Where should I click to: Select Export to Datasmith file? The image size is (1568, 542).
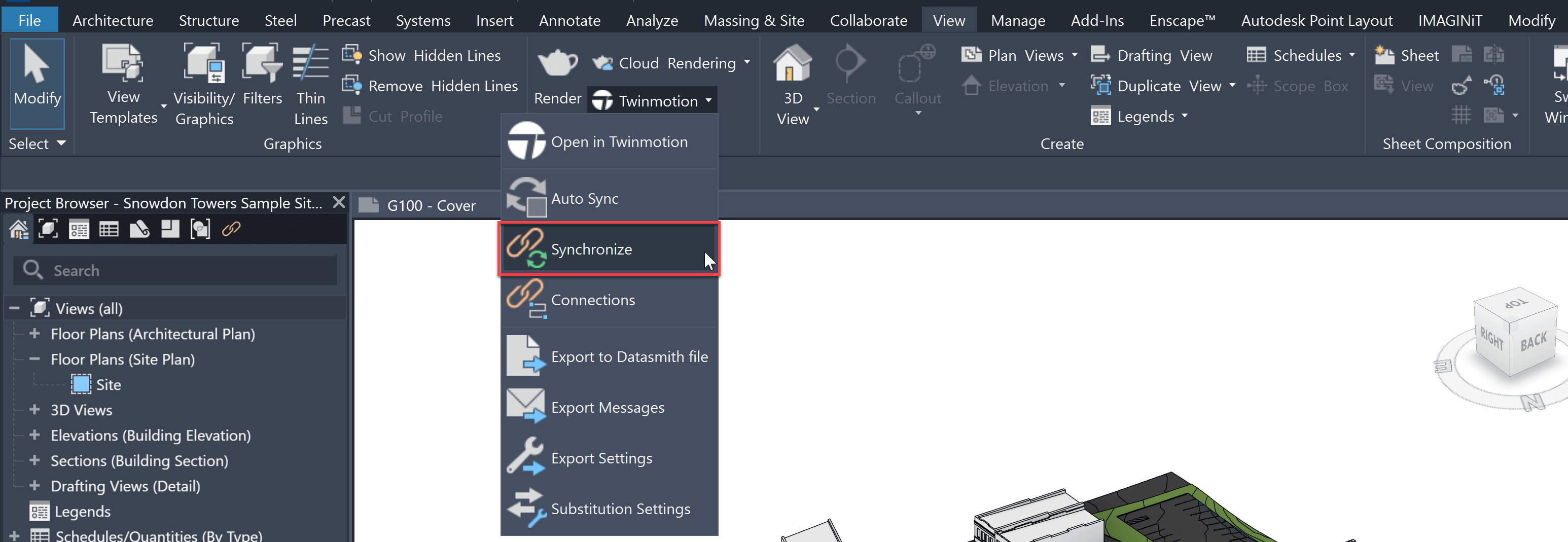pos(610,356)
